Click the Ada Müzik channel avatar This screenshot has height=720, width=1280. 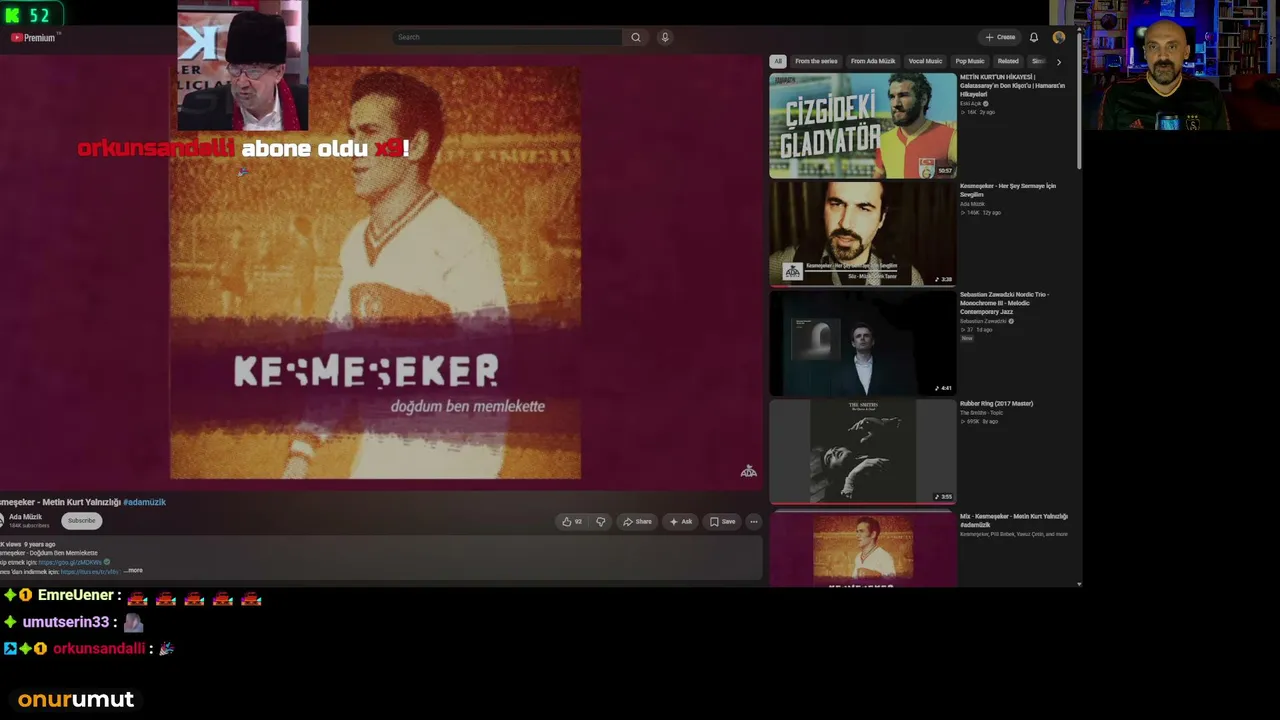[x=2, y=520]
